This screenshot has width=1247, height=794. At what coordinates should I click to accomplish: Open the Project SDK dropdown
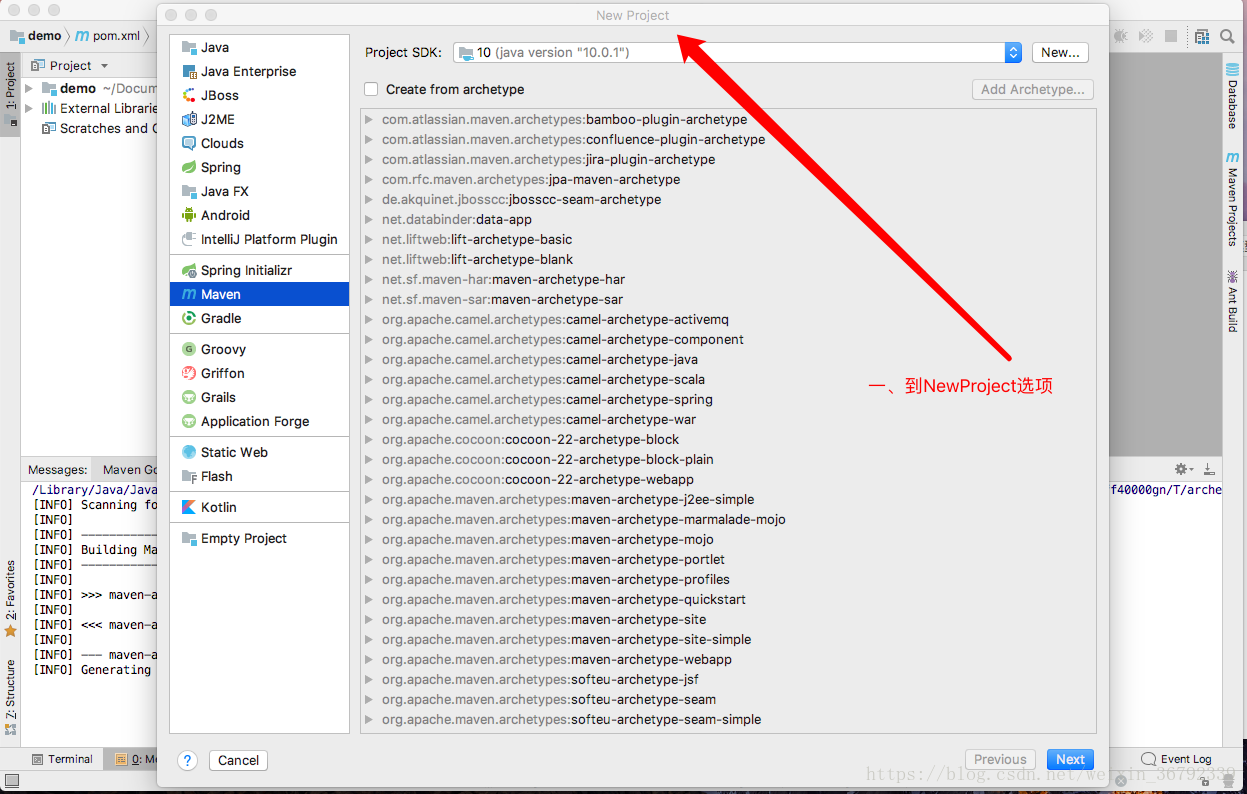click(x=738, y=53)
